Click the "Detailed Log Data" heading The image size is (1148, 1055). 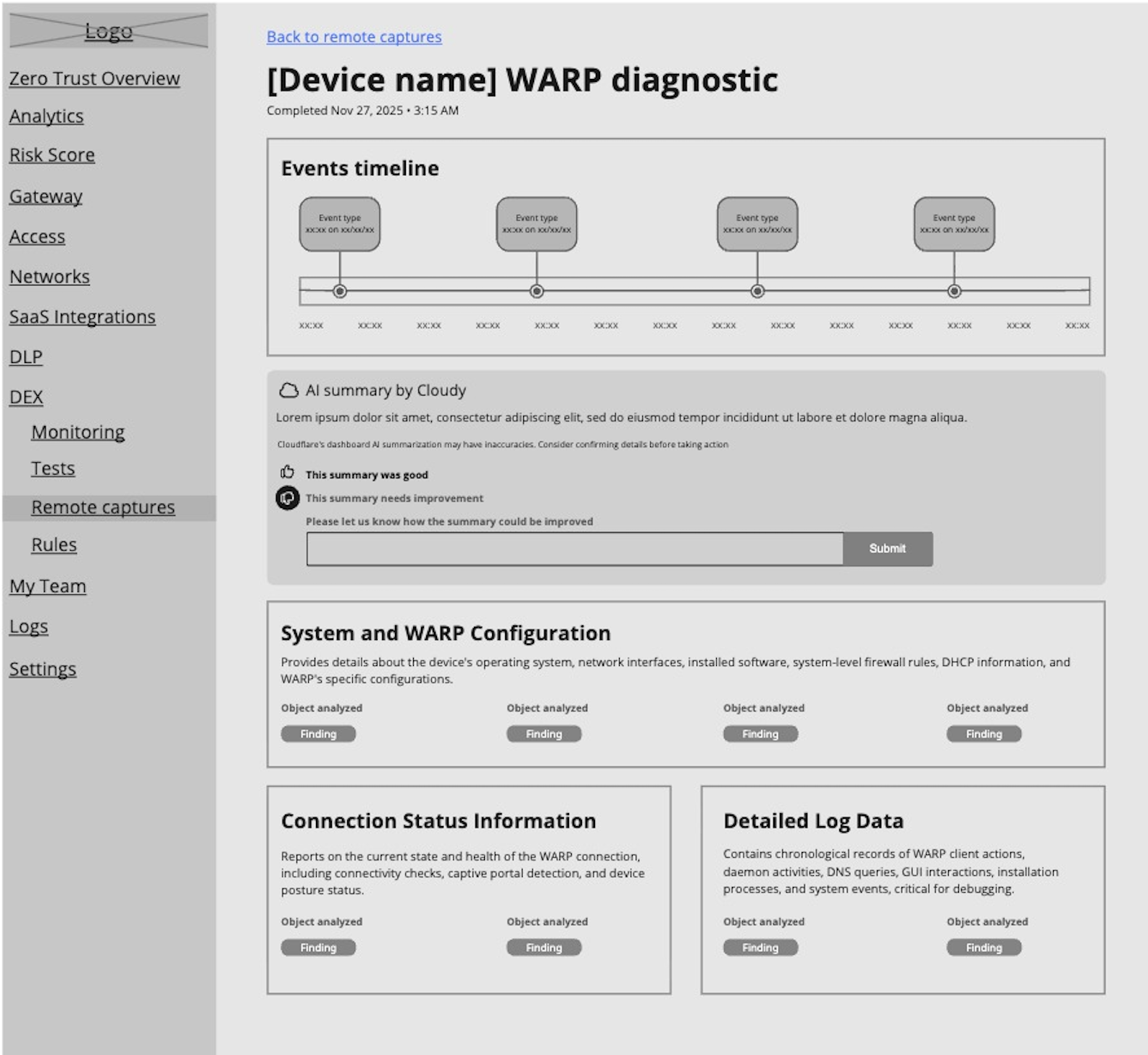click(813, 821)
